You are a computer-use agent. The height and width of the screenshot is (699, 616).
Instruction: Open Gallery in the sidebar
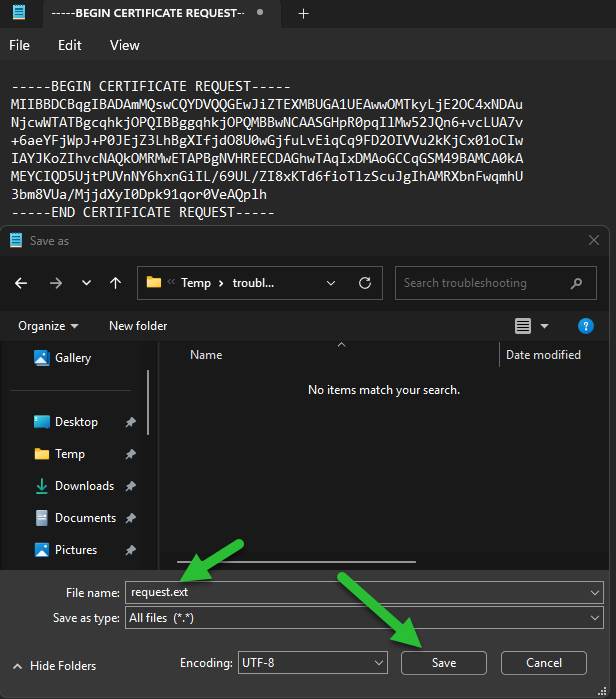click(x=62, y=358)
